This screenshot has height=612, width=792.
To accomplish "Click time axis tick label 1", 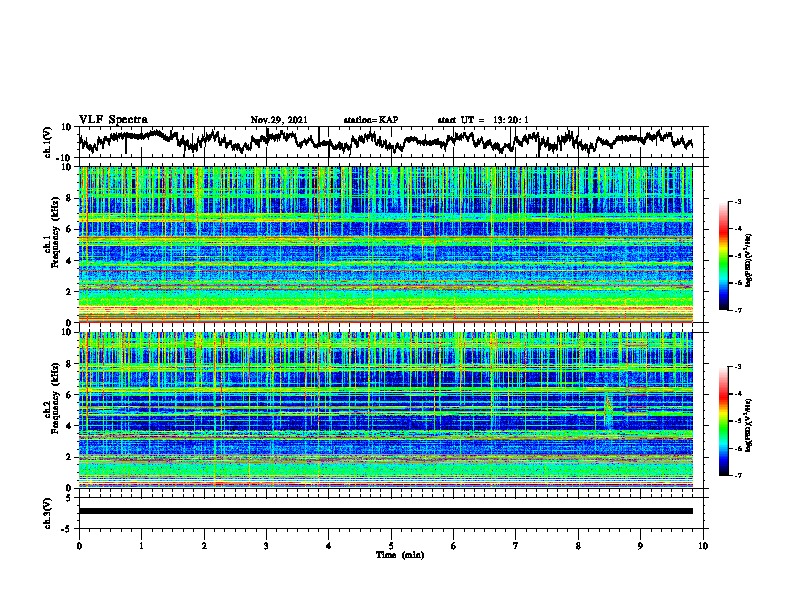I will pos(141,546).
